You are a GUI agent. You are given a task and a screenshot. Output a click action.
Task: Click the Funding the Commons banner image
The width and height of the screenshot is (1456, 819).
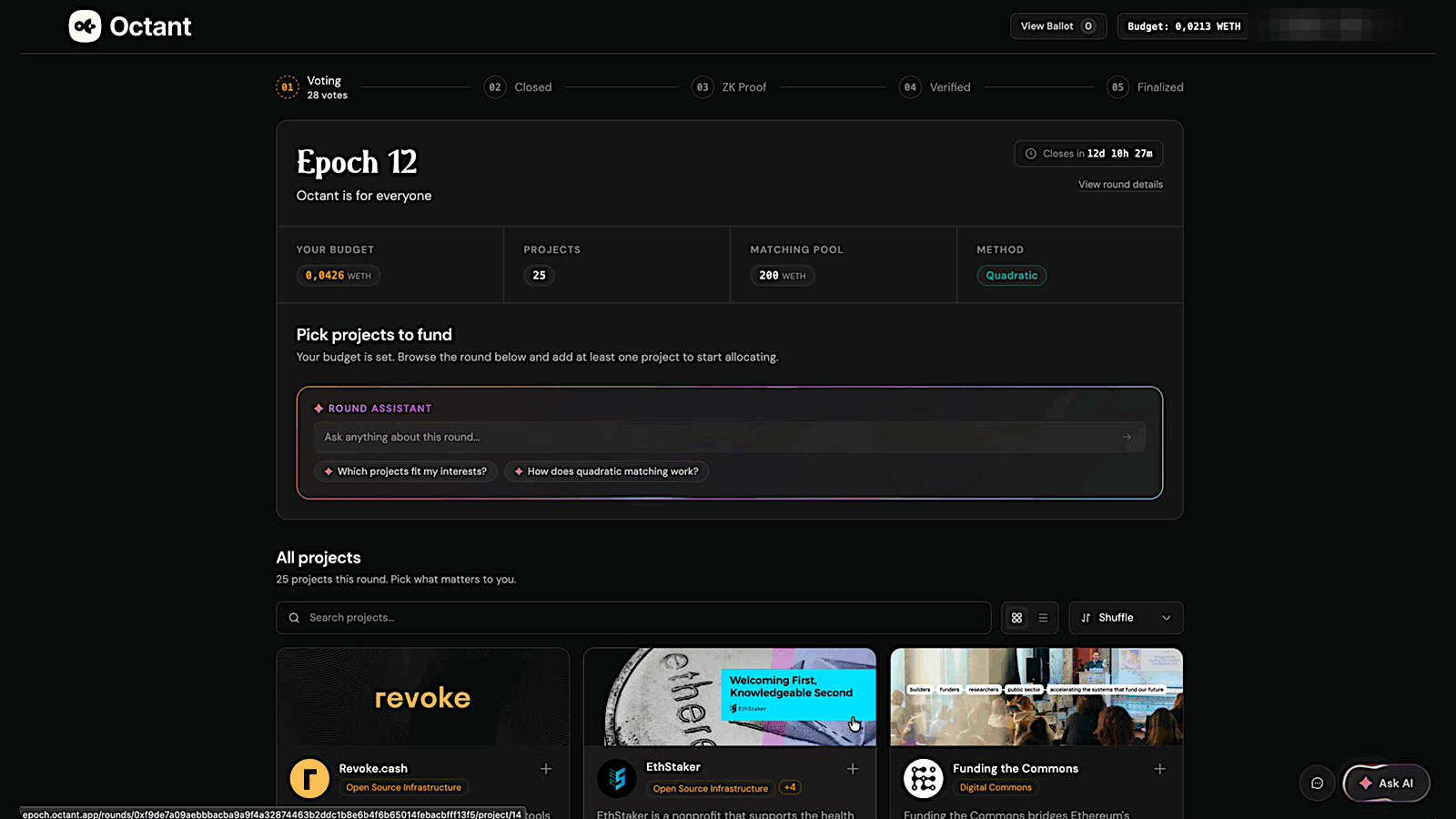tap(1036, 697)
